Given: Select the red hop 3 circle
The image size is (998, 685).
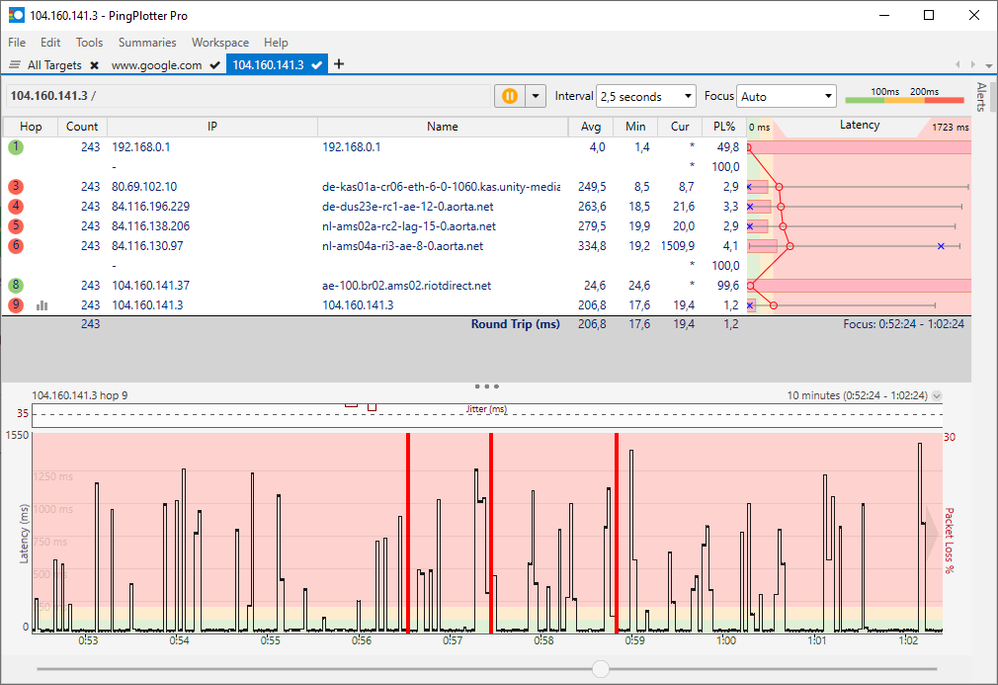Looking at the screenshot, I should [16, 187].
